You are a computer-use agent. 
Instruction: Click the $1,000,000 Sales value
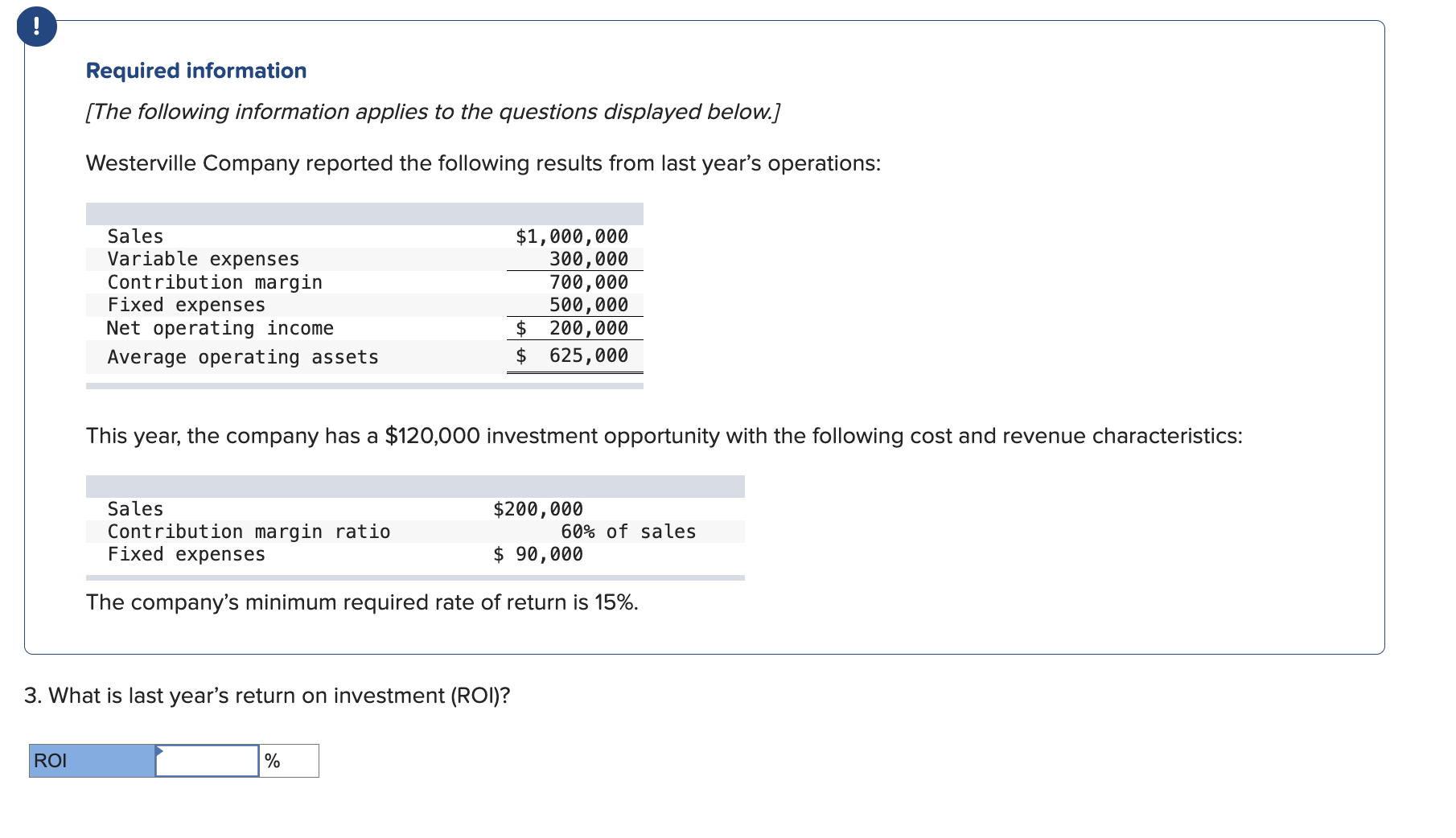(x=572, y=236)
